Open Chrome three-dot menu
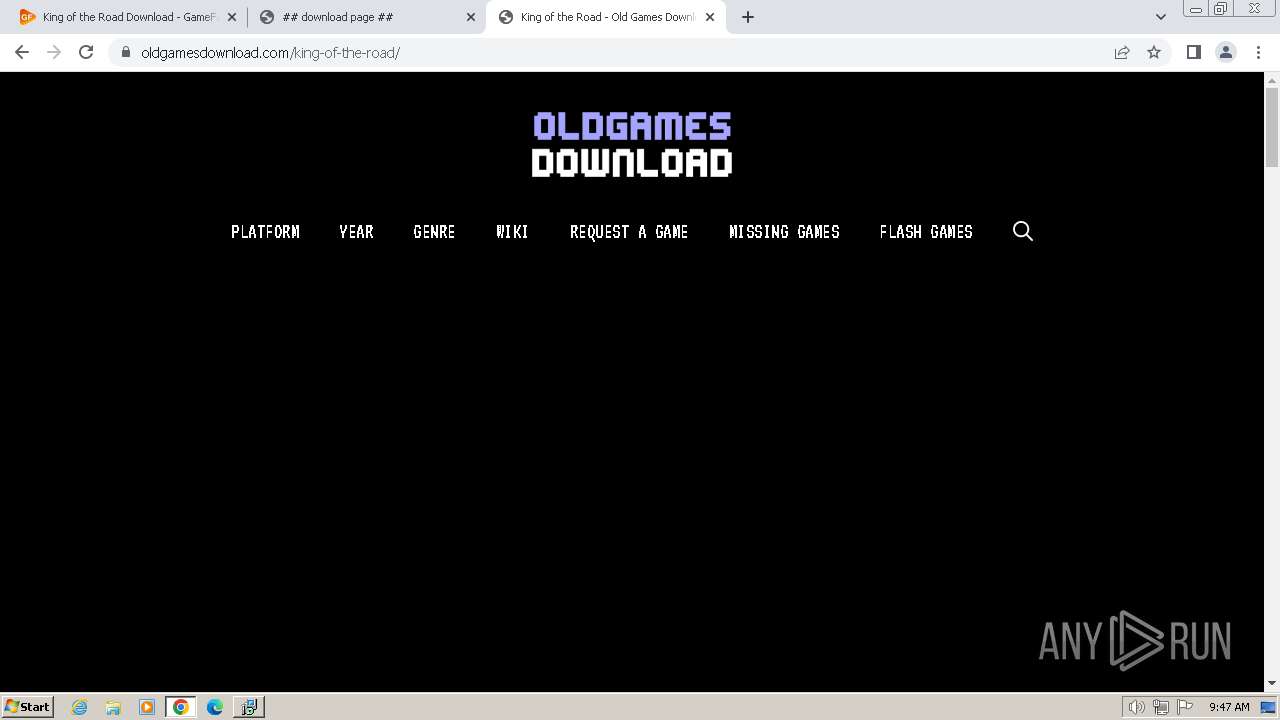1280x720 pixels. pyautogui.click(x=1258, y=52)
